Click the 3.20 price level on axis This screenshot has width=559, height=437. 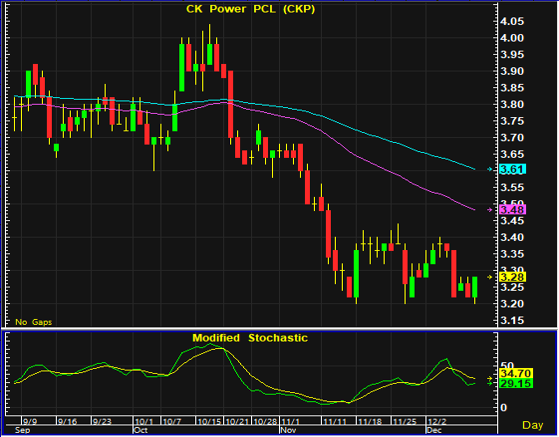coord(512,304)
